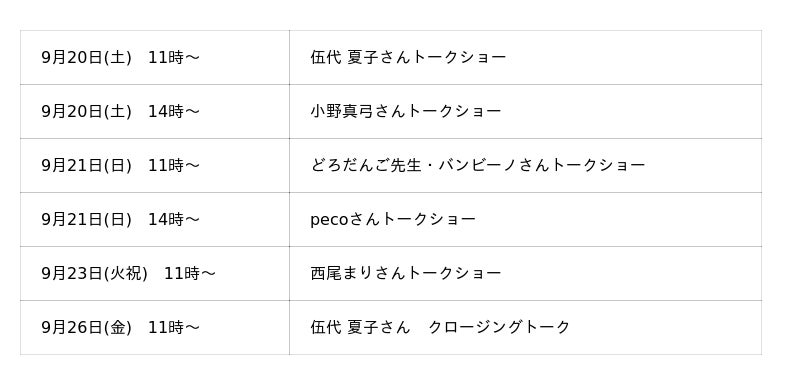
Task: Select 小野真弓さんトークショー entry
Action: pyautogui.click(x=406, y=111)
